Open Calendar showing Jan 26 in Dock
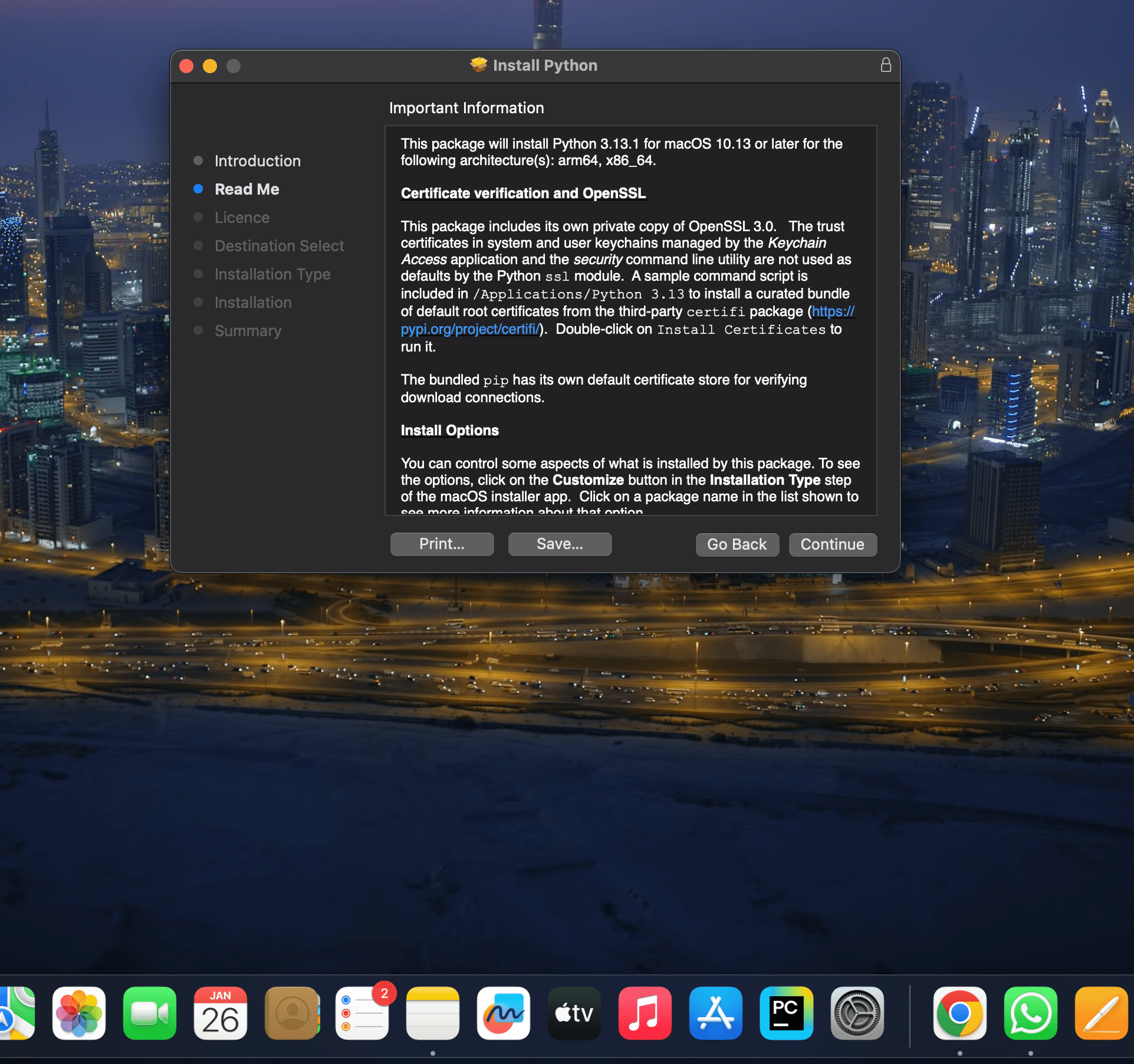The image size is (1134, 1064). (x=221, y=1013)
